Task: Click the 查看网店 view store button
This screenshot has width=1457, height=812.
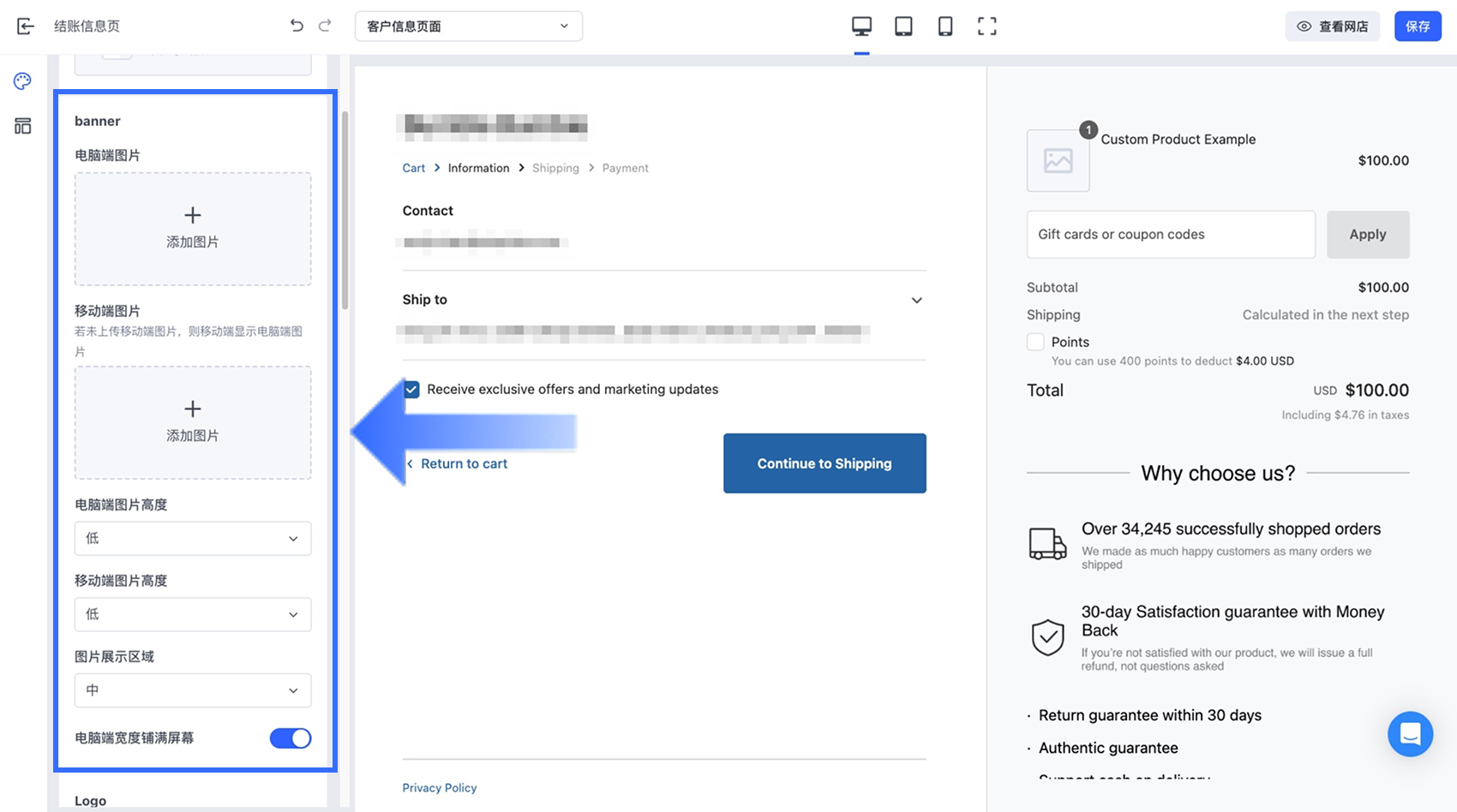Action: click(x=1332, y=27)
